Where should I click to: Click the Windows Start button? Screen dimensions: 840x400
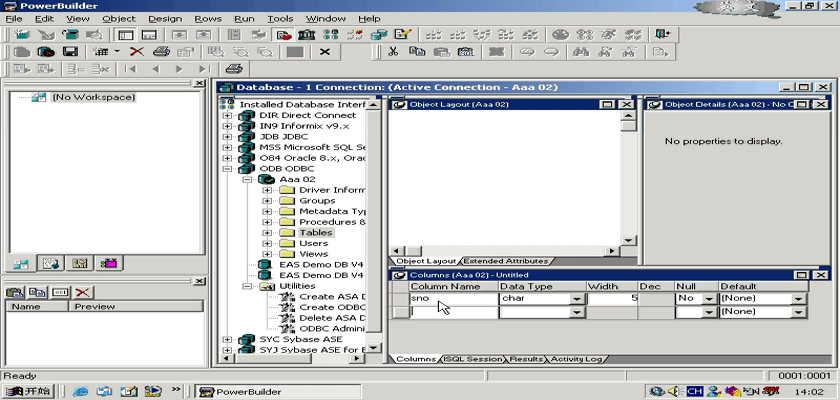click(28, 391)
